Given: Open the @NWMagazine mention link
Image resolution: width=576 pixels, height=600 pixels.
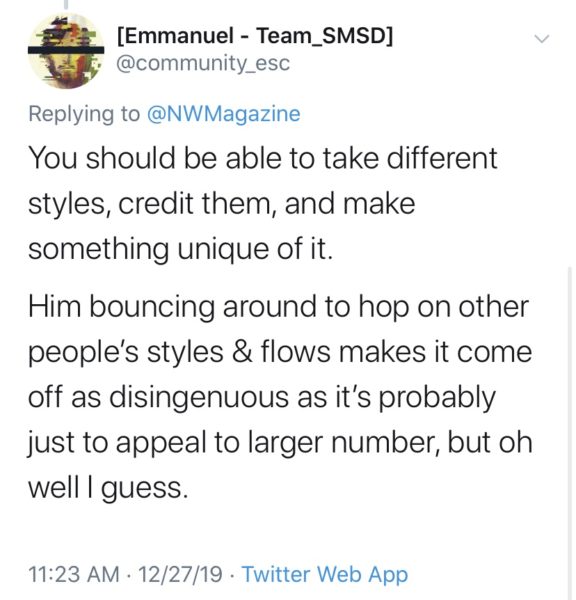Looking at the screenshot, I should coord(224,114).
